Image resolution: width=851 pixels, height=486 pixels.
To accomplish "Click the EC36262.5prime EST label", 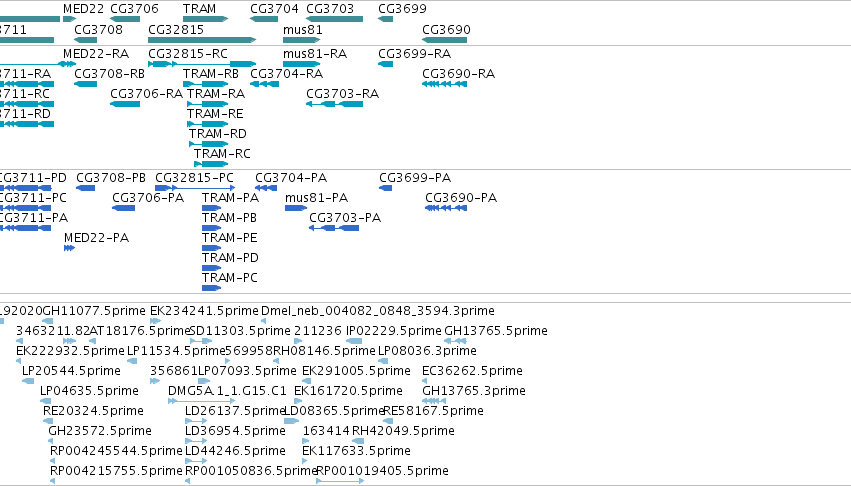I will [472, 371].
